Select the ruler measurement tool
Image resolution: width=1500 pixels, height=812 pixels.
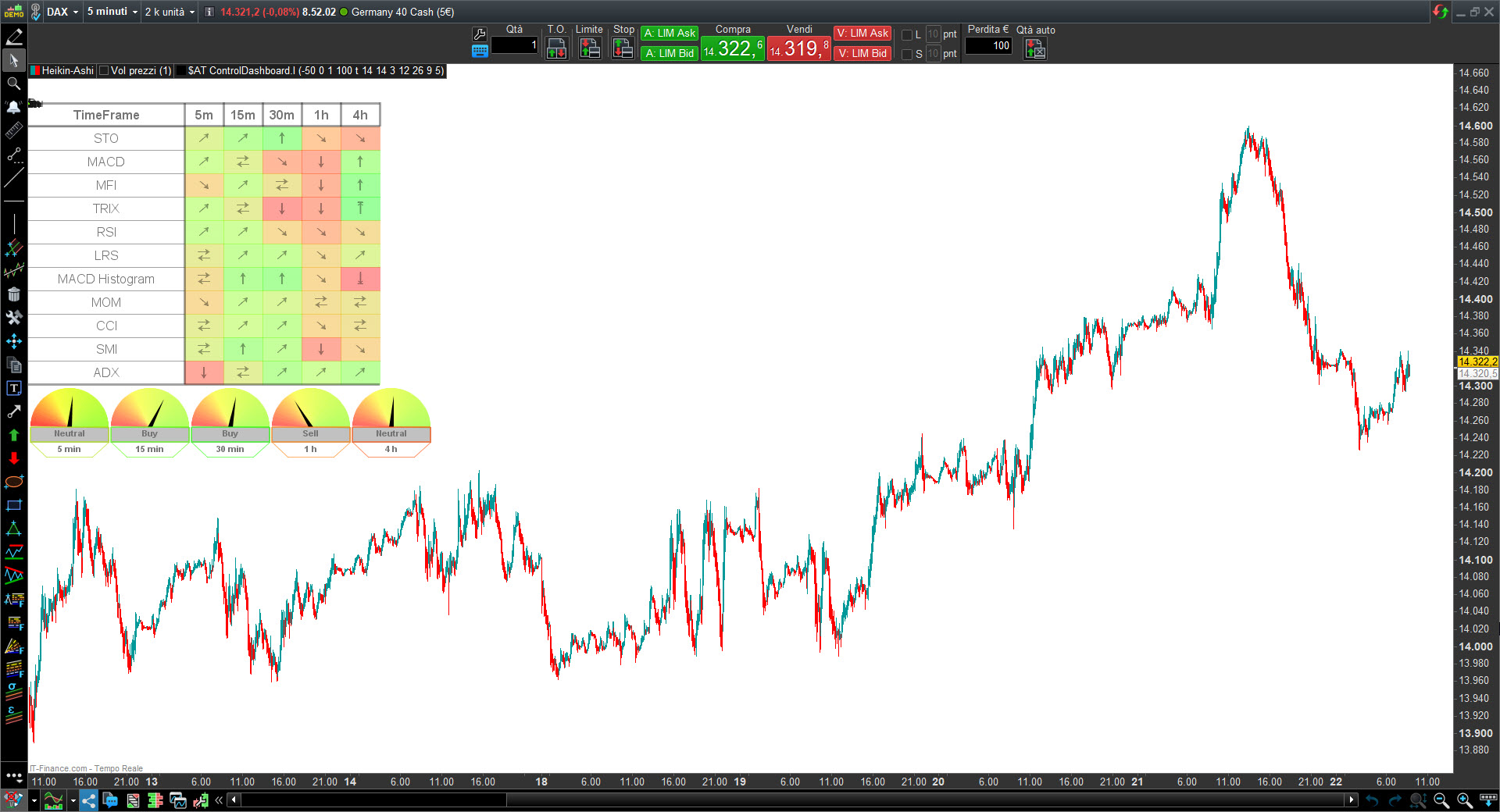tap(13, 130)
